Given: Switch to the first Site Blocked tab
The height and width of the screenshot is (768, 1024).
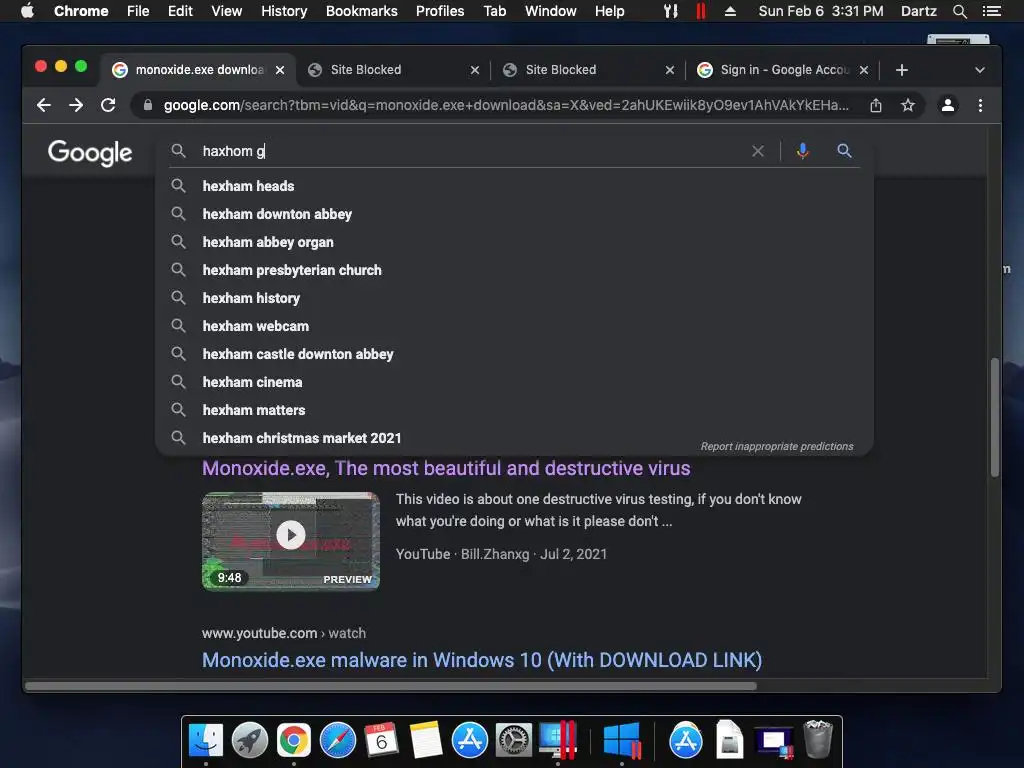Looking at the screenshot, I should coord(392,70).
